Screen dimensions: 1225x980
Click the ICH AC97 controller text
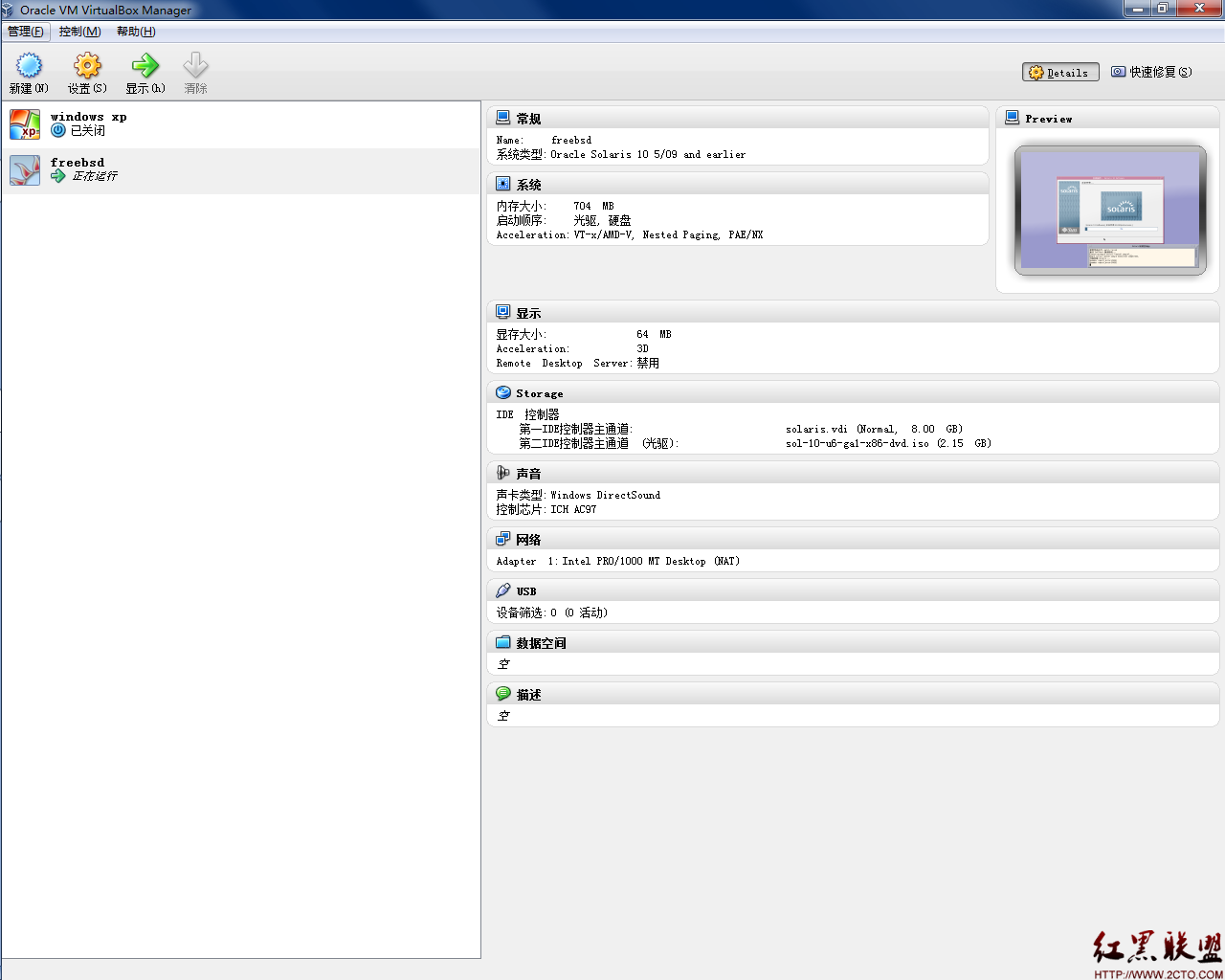[x=573, y=509]
